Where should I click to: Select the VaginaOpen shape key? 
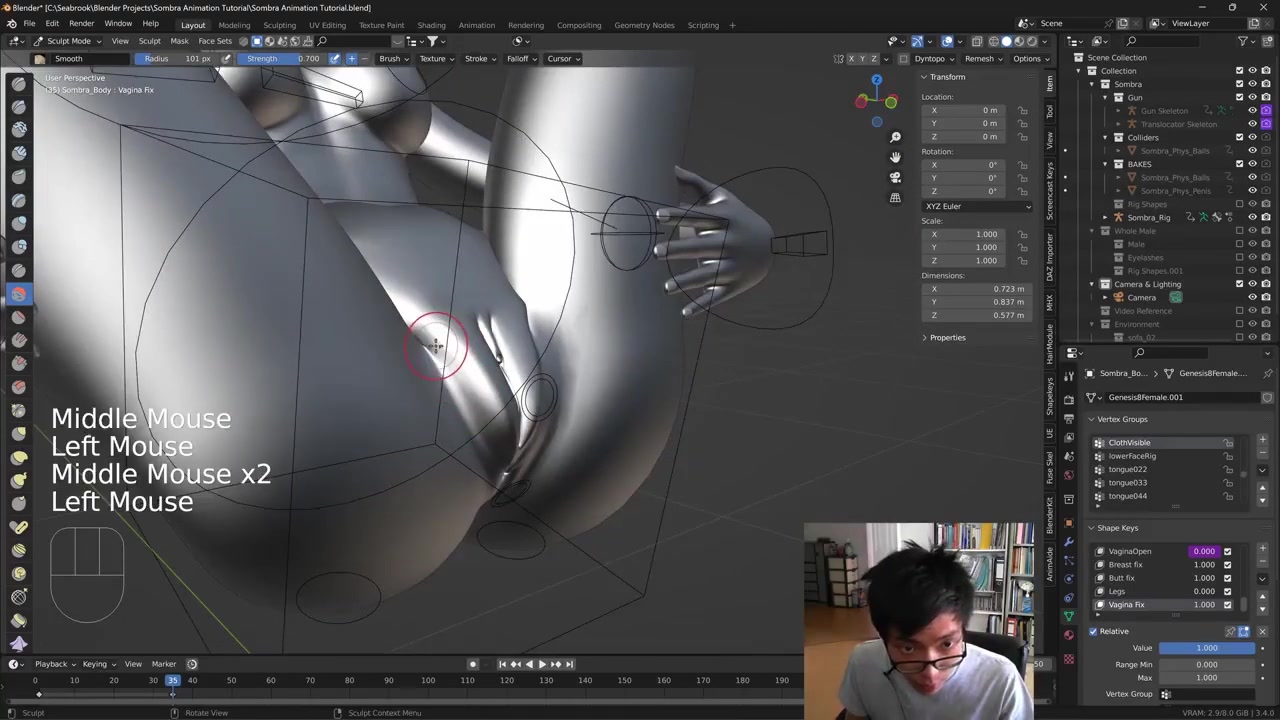coord(1130,551)
